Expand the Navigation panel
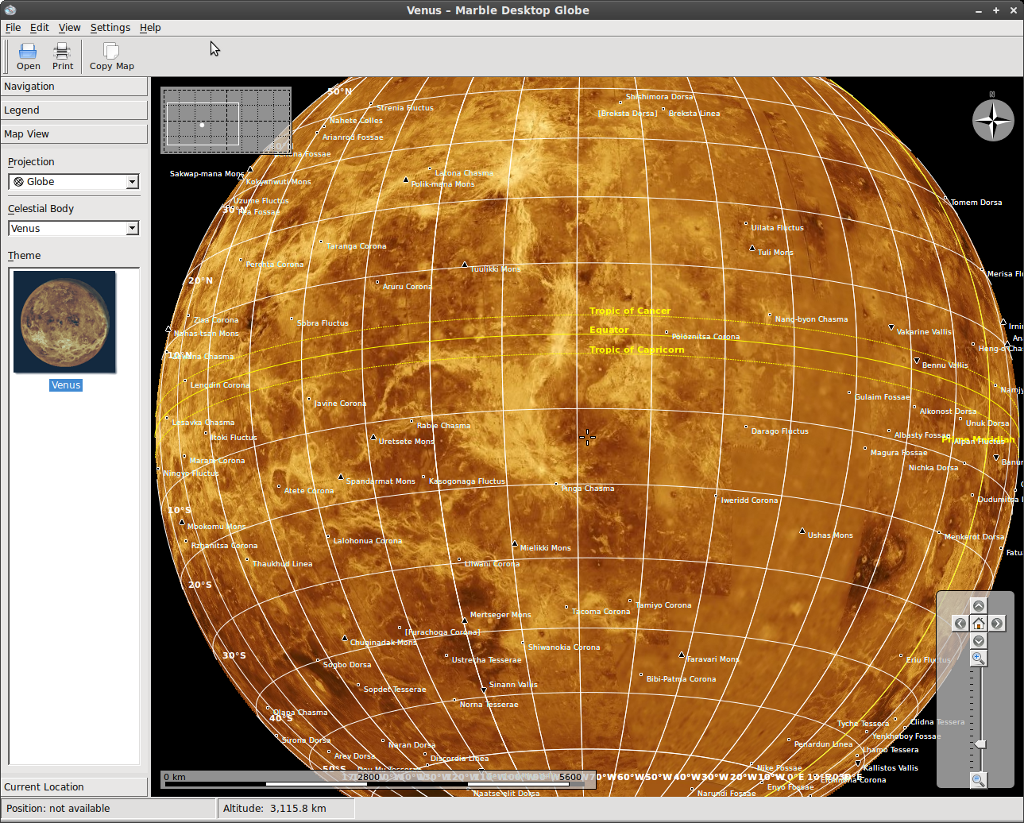This screenshot has width=1024, height=823. pos(74,86)
